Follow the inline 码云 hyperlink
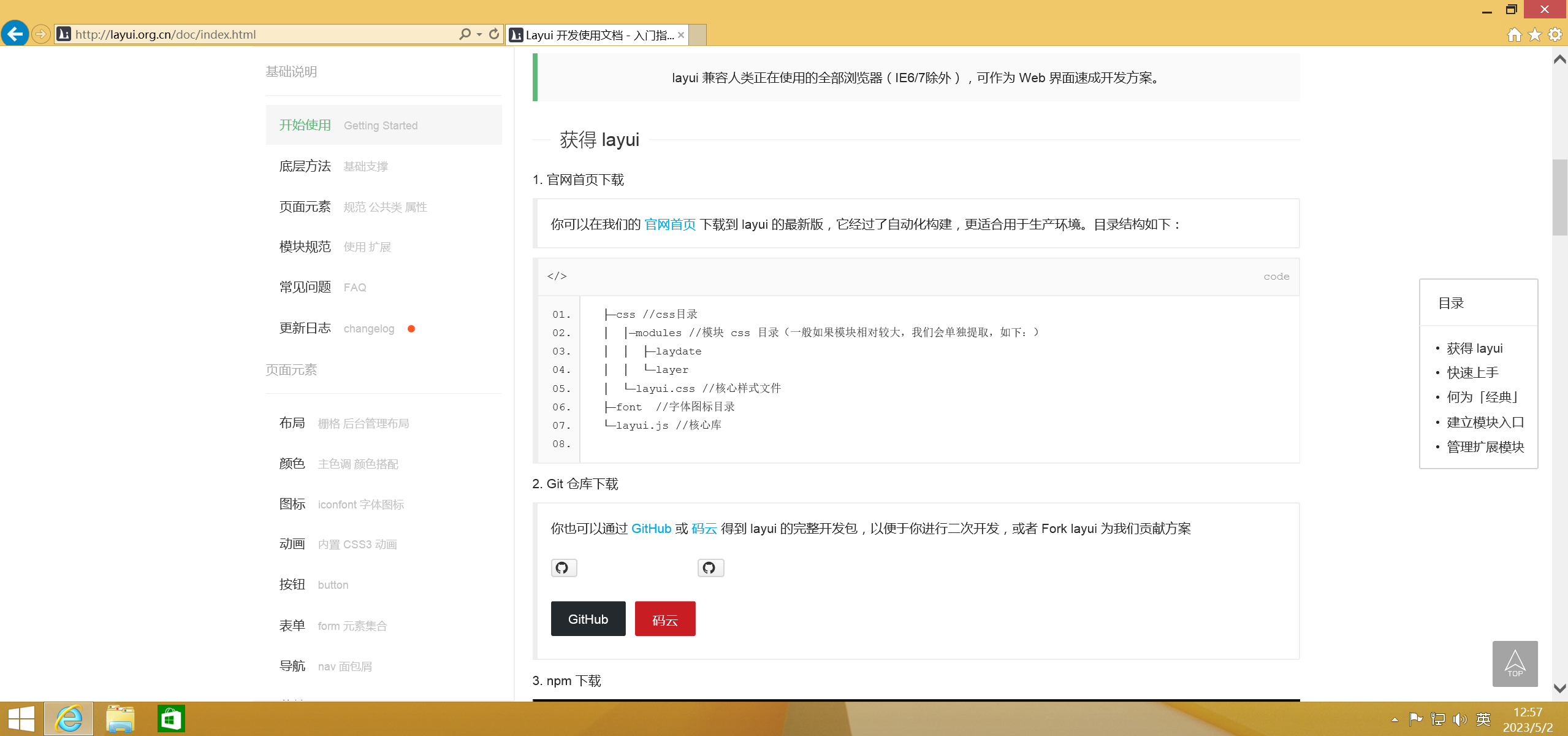The image size is (1568, 736). (704, 529)
